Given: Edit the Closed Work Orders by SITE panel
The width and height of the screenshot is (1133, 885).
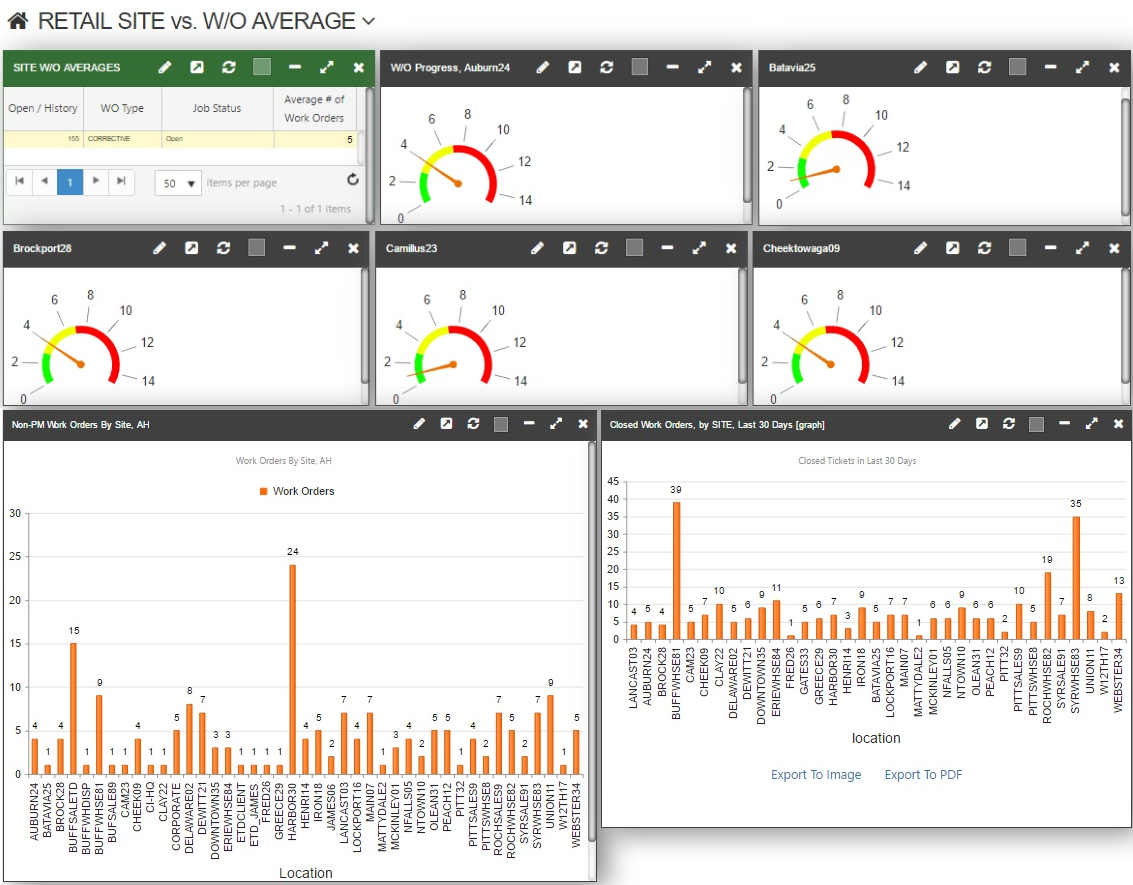Looking at the screenshot, I should click(955, 424).
